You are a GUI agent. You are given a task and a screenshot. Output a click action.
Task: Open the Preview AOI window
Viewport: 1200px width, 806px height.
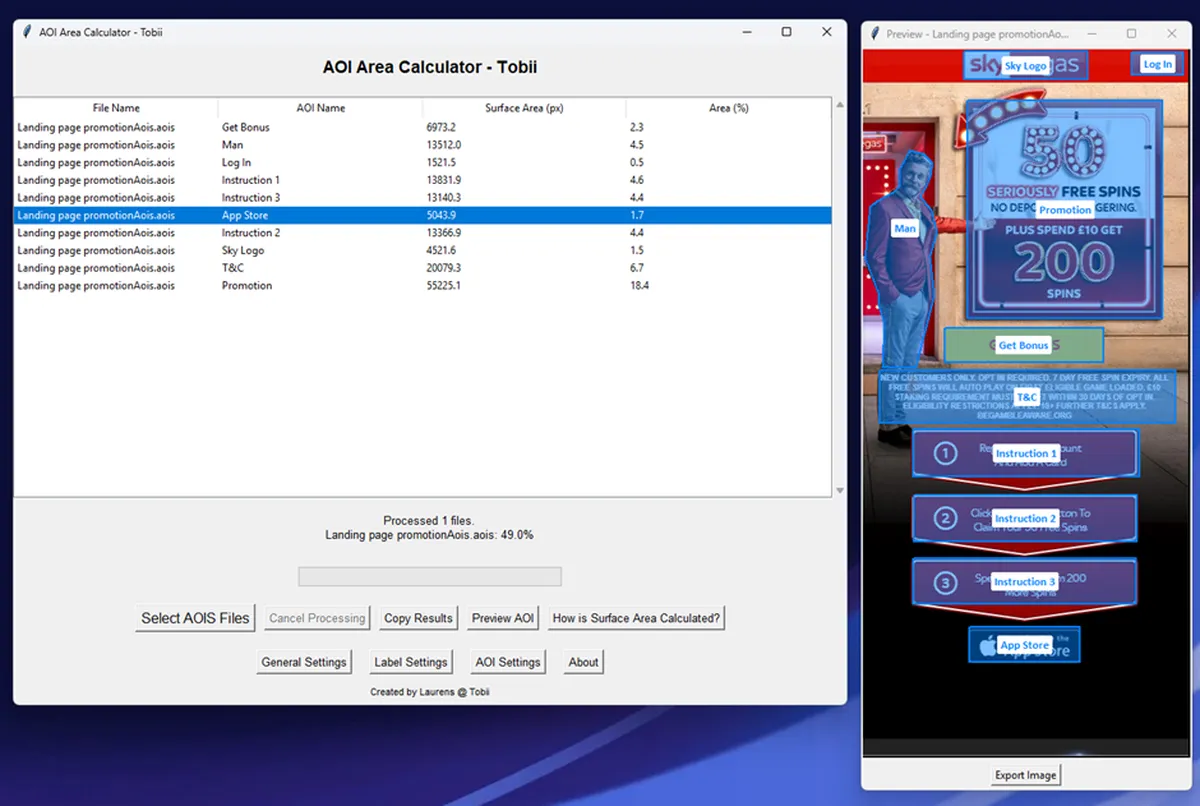503,618
